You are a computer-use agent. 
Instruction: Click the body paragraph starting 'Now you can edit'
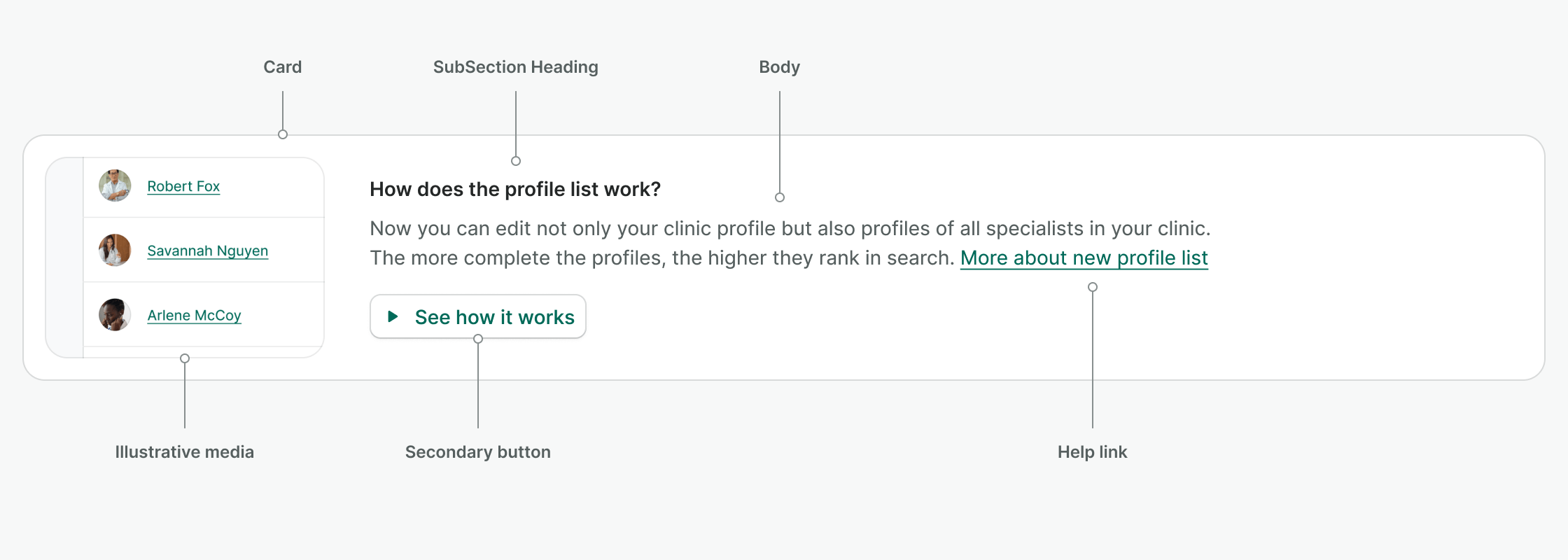[790, 229]
